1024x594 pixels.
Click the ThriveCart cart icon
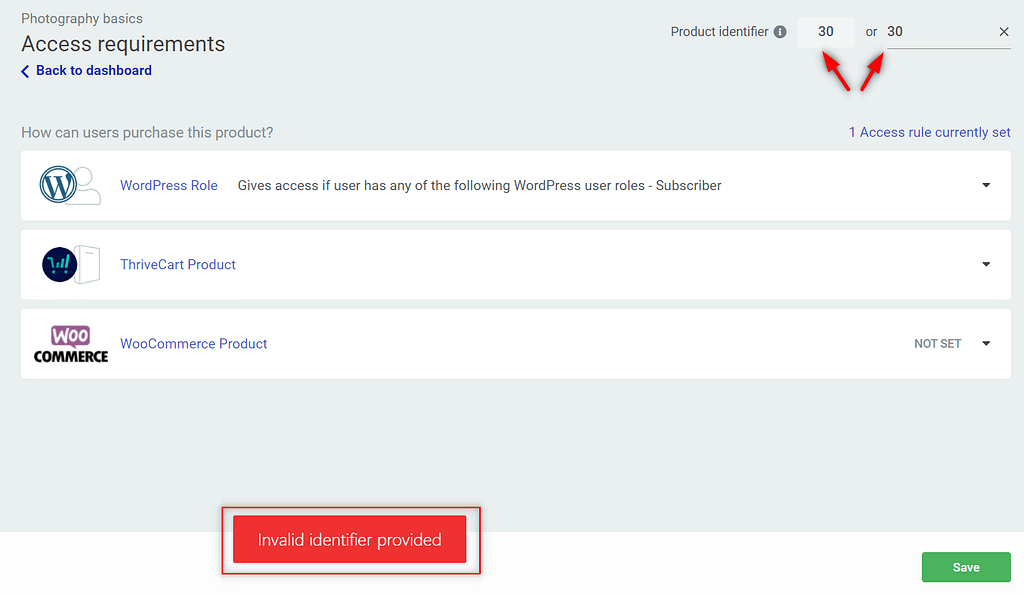pyautogui.click(x=59, y=264)
